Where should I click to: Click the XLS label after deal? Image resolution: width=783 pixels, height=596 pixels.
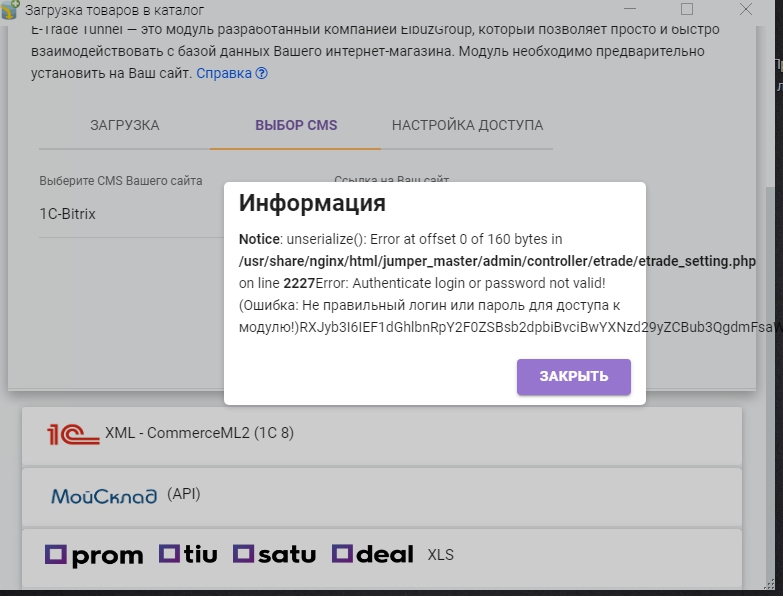click(x=440, y=555)
